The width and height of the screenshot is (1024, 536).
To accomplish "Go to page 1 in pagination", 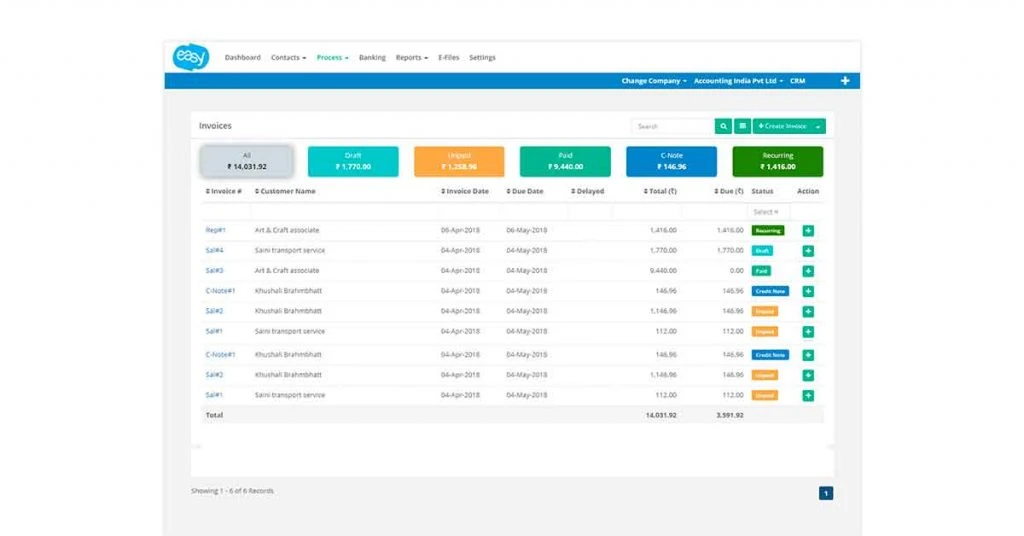I will click(x=825, y=494).
